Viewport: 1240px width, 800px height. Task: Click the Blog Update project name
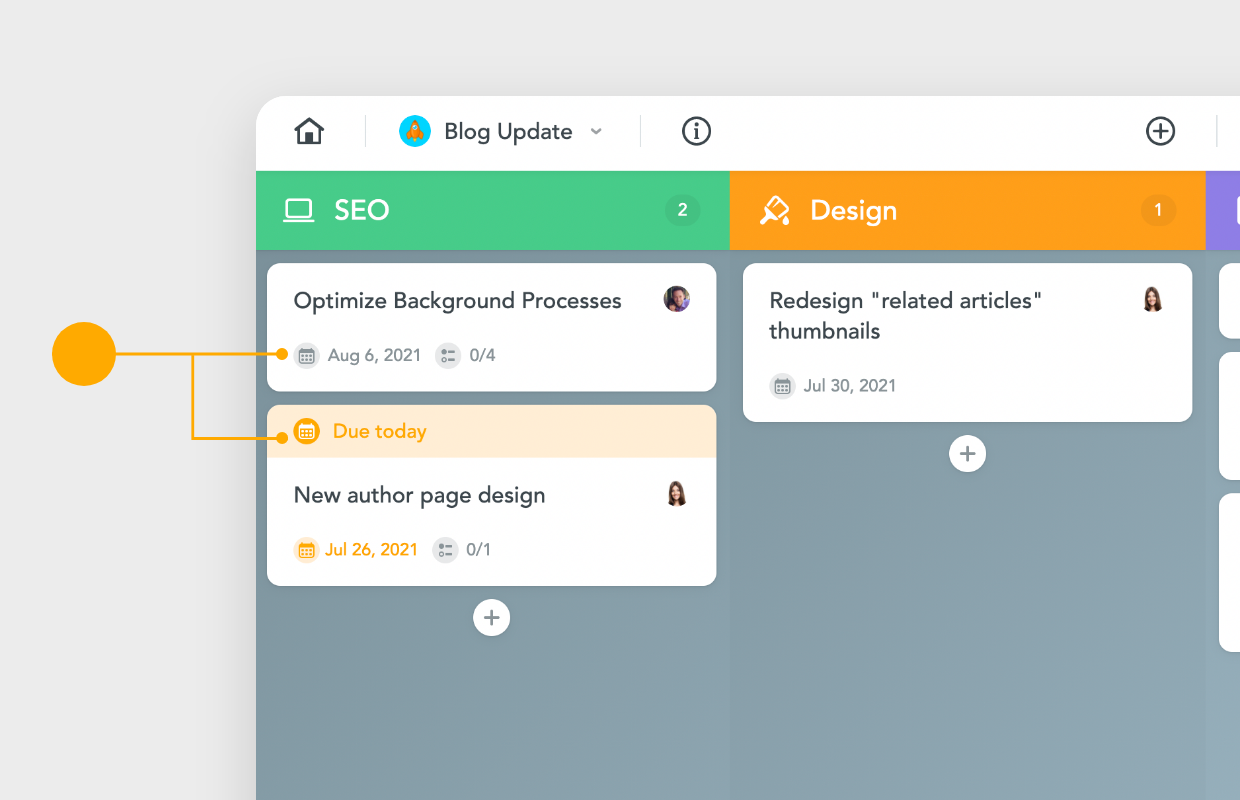pyautogui.click(x=508, y=131)
